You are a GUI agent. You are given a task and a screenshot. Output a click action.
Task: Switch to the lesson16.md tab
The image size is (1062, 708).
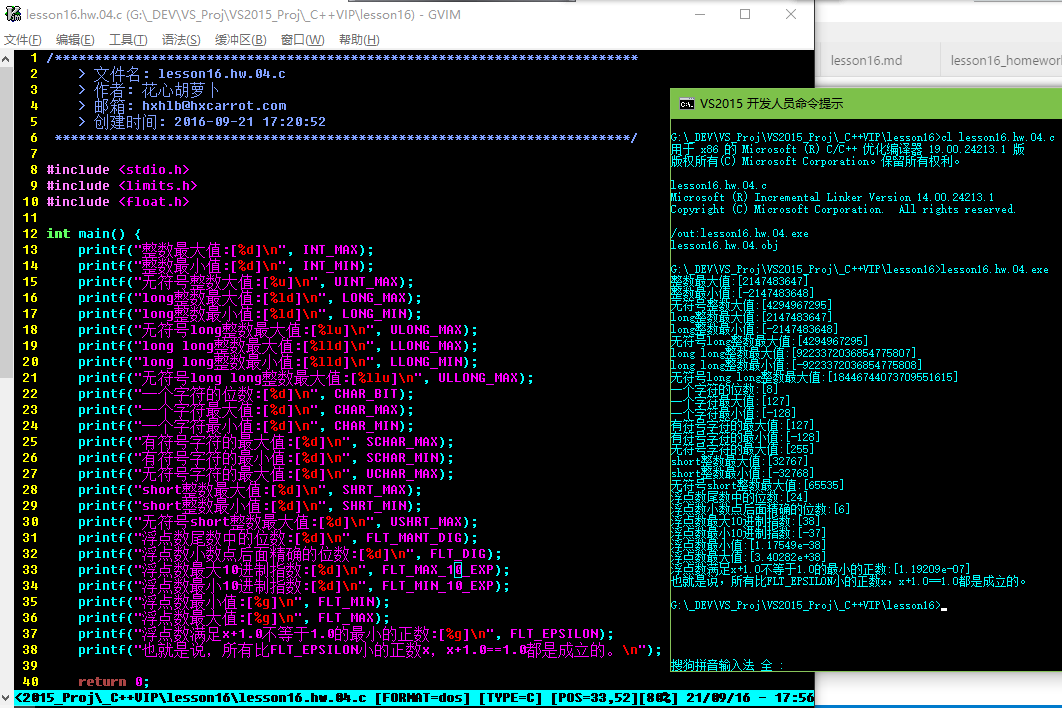click(x=866, y=61)
